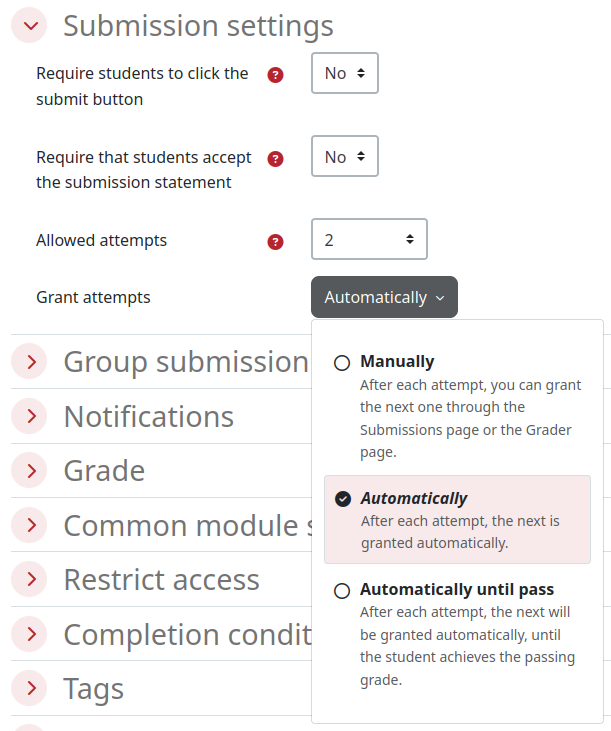The image size is (611, 731).
Task: Expand the Tags section
Action: tap(31, 689)
